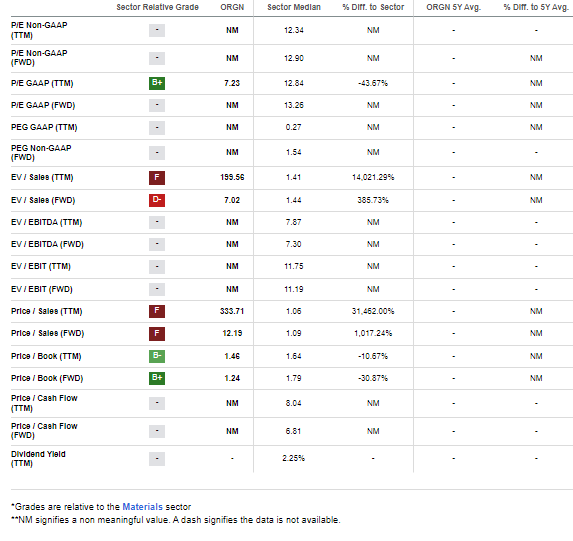
Task: Click the ORGN value 12.19 for Price / Sales (FWD)
Action: point(232,333)
